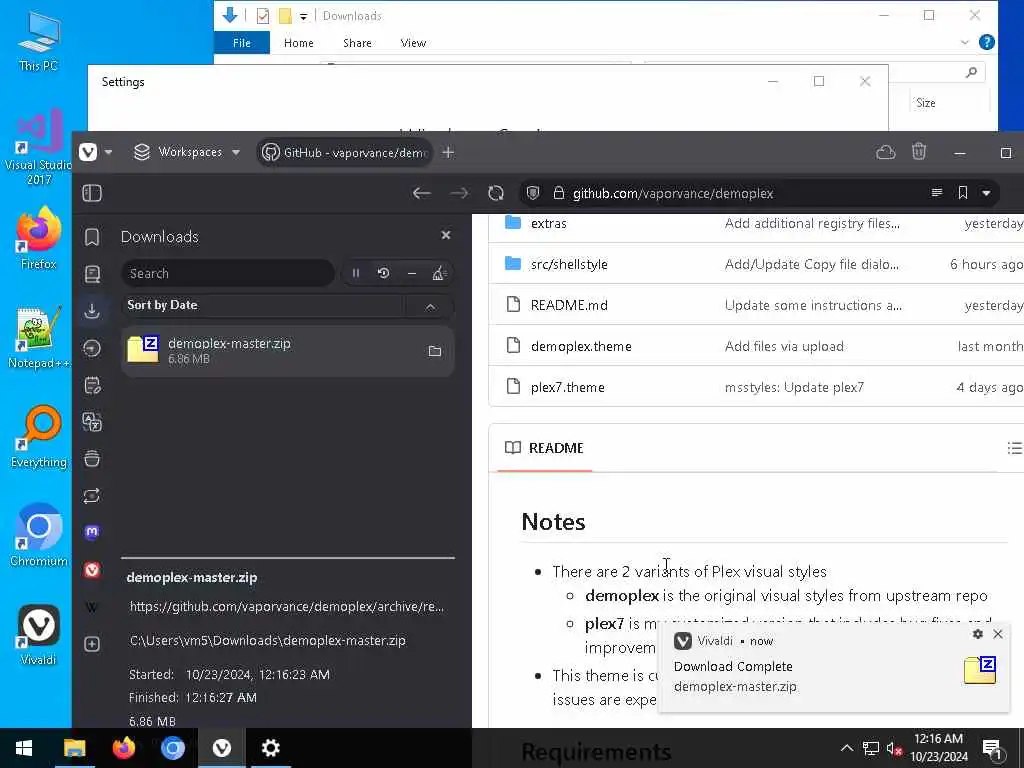Expand ribbon chevron in Downloads Explorer window
Screen dimensions: 1024x768
pyautogui.click(x=965, y=42)
